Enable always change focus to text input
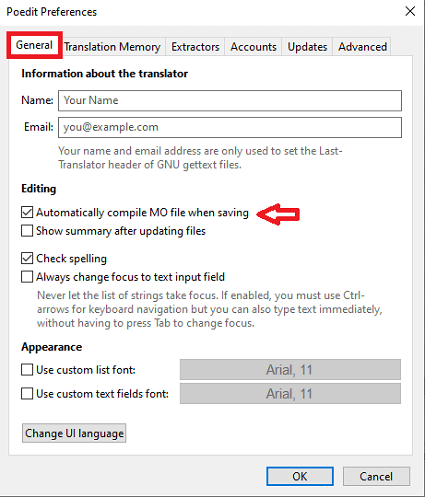Image resolution: width=425 pixels, height=497 pixels. (x=27, y=277)
